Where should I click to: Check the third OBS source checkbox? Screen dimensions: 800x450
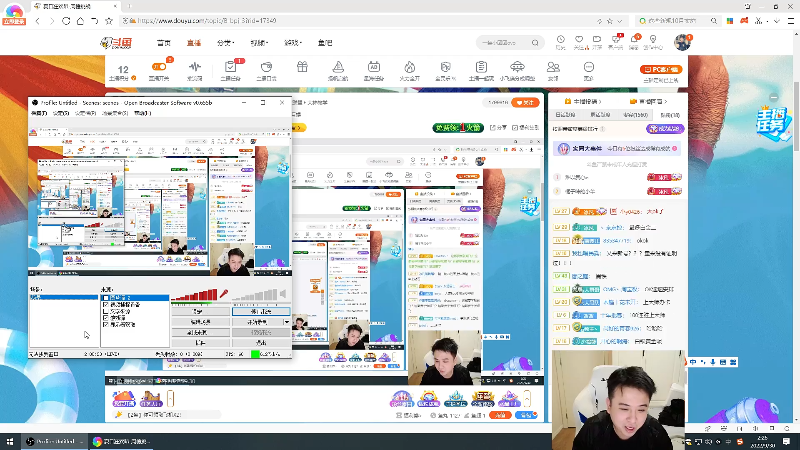106,311
